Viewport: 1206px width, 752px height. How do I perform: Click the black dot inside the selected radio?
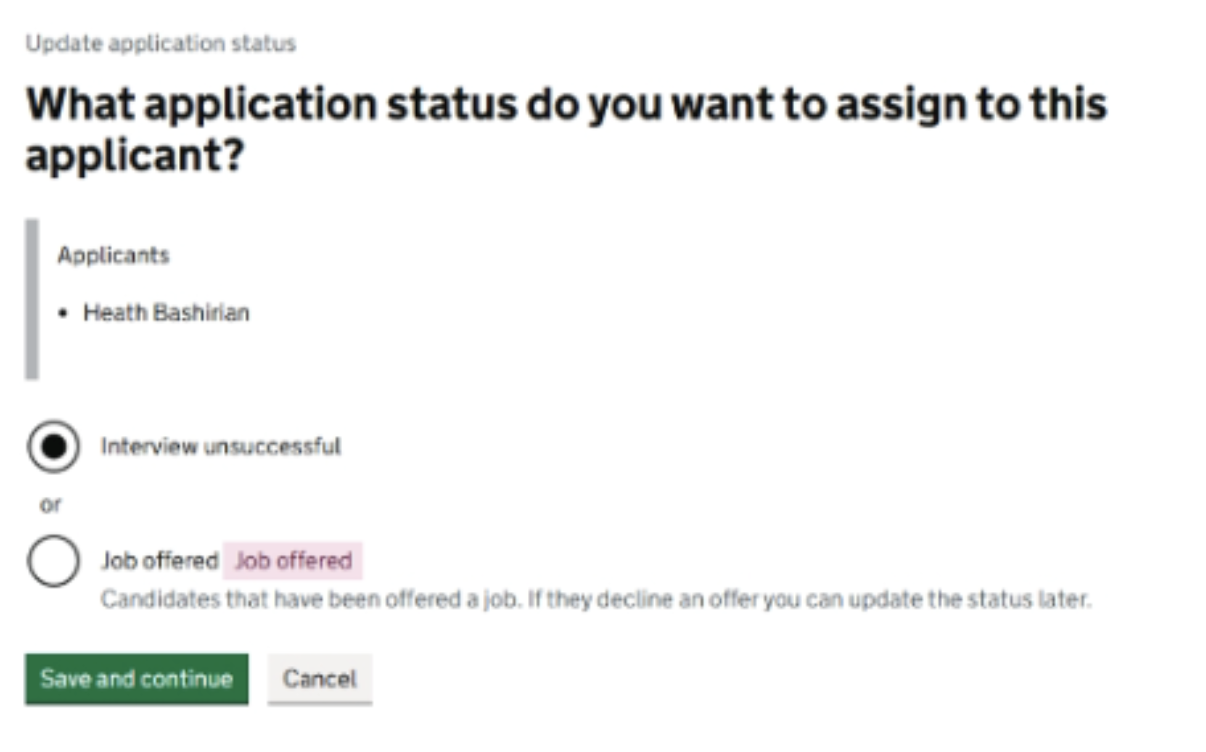[53, 447]
